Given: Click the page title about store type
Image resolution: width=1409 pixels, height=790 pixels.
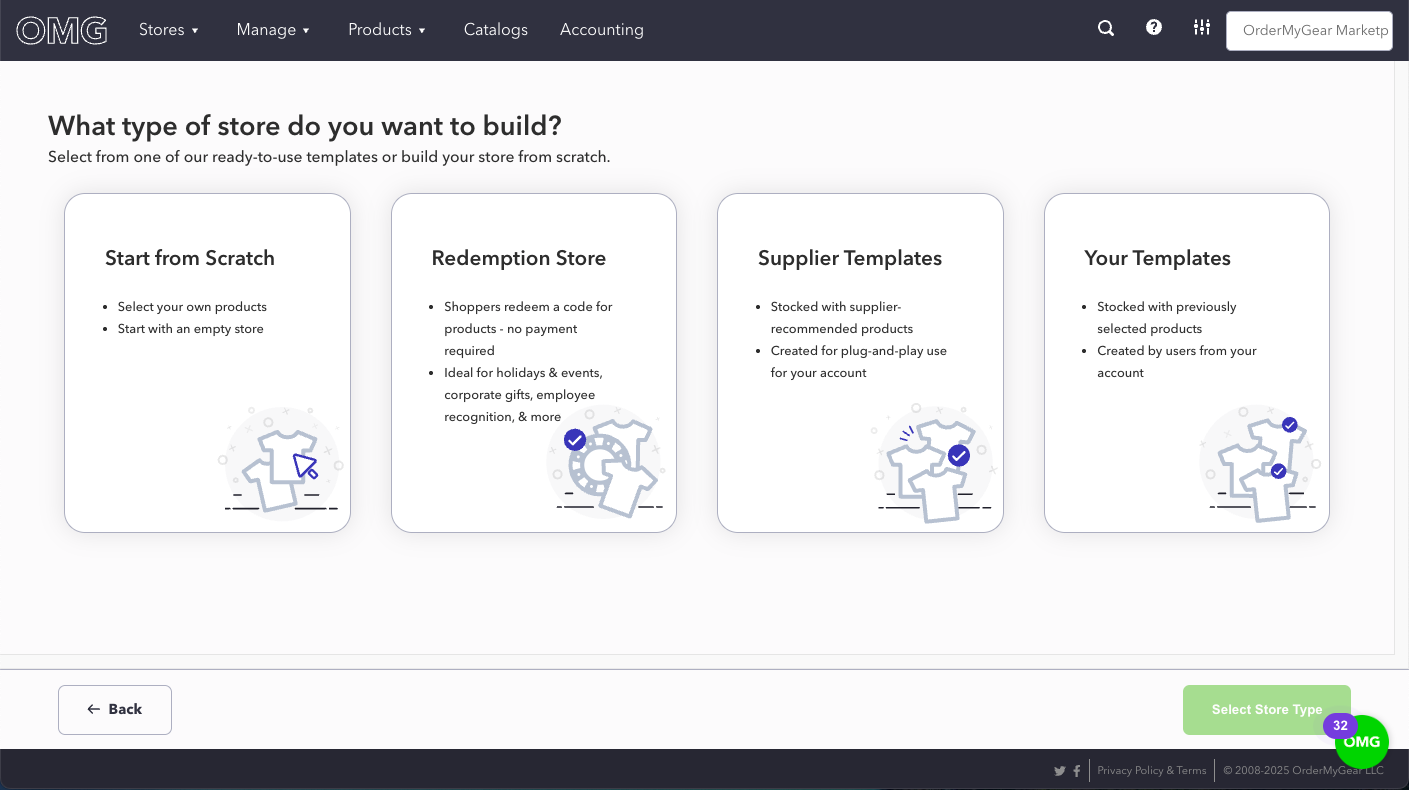Looking at the screenshot, I should point(305,126).
